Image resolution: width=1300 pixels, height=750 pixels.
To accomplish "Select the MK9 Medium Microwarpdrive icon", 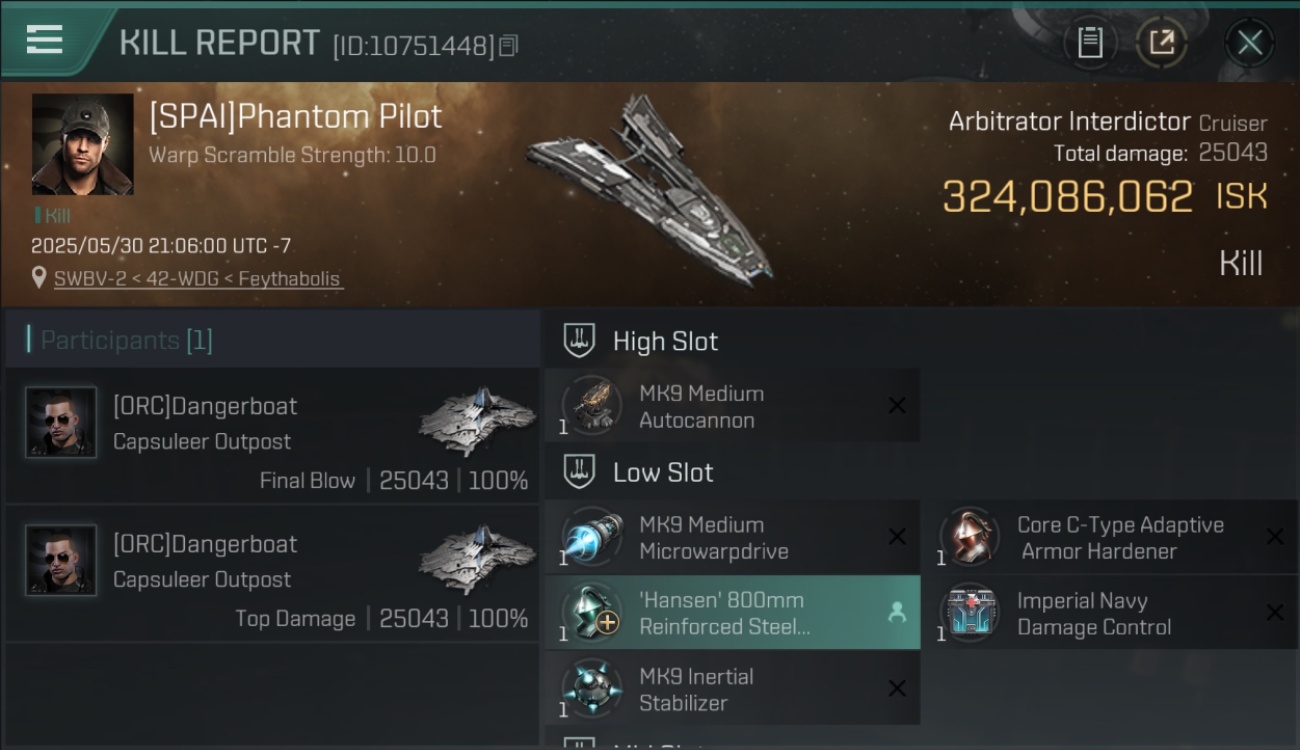I will click(x=592, y=537).
